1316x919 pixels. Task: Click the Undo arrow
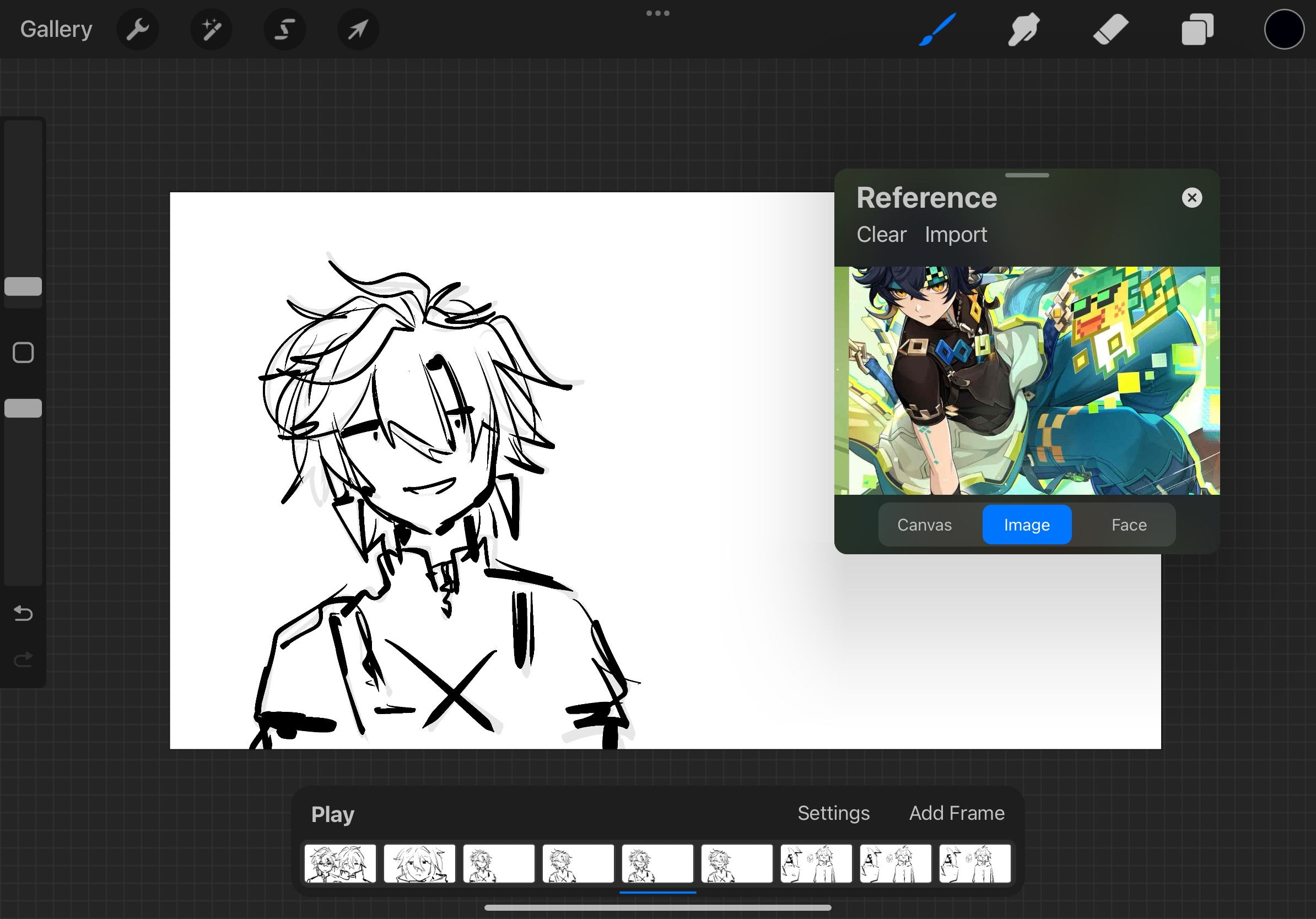23,614
